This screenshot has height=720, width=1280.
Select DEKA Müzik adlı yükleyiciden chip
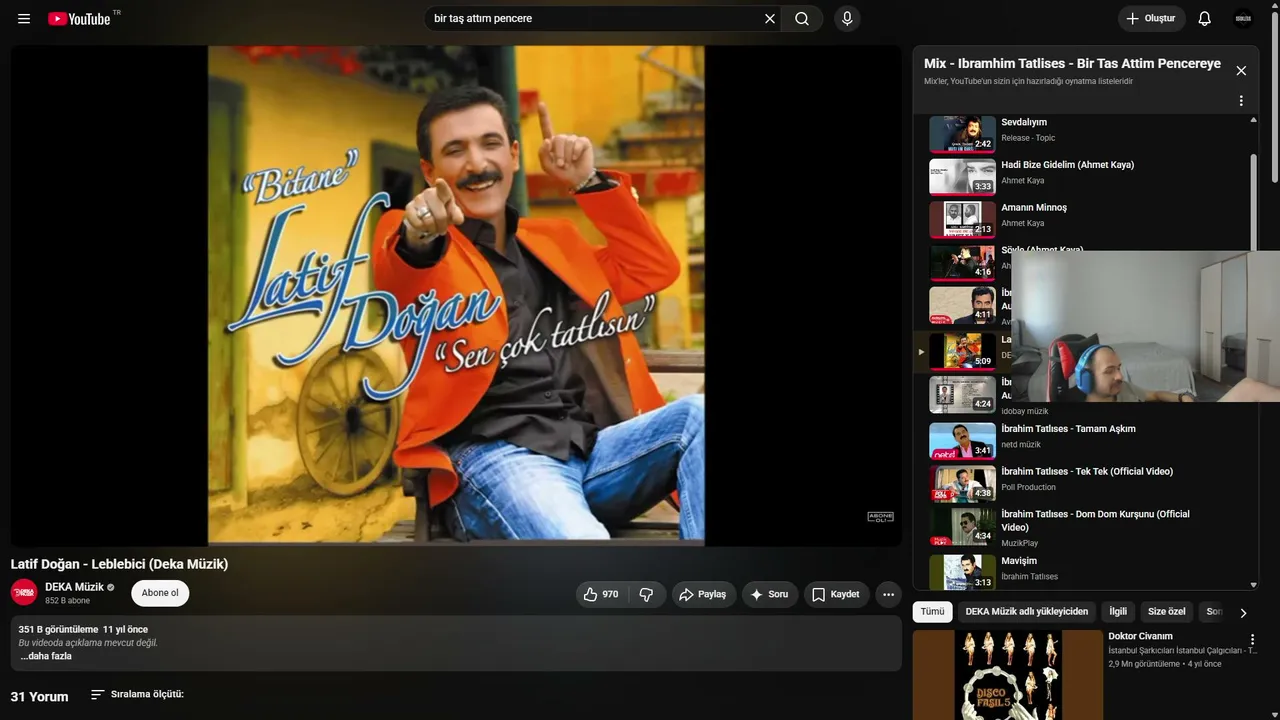coord(1027,612)
